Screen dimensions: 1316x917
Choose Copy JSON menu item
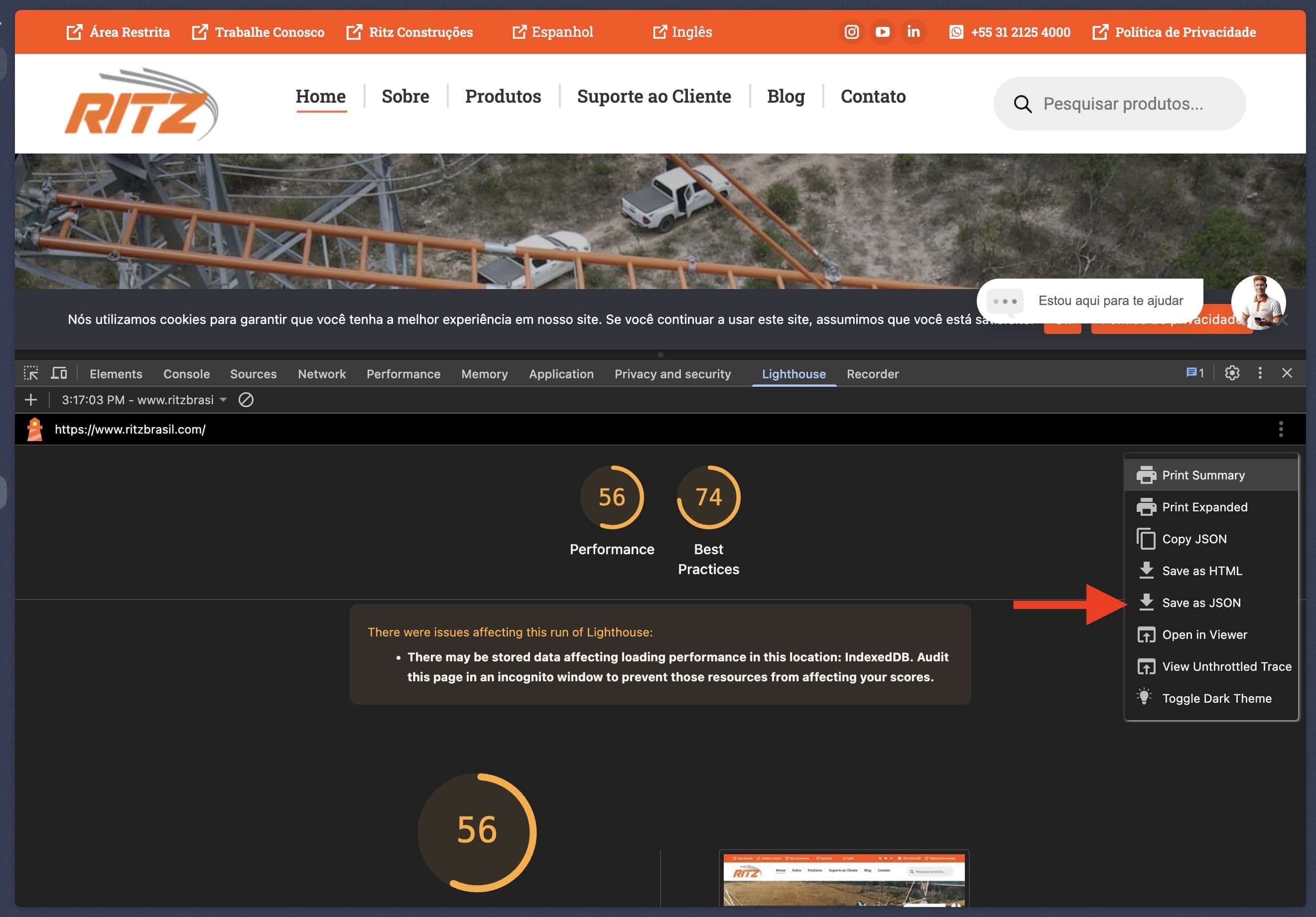[x=1211, y=539]
